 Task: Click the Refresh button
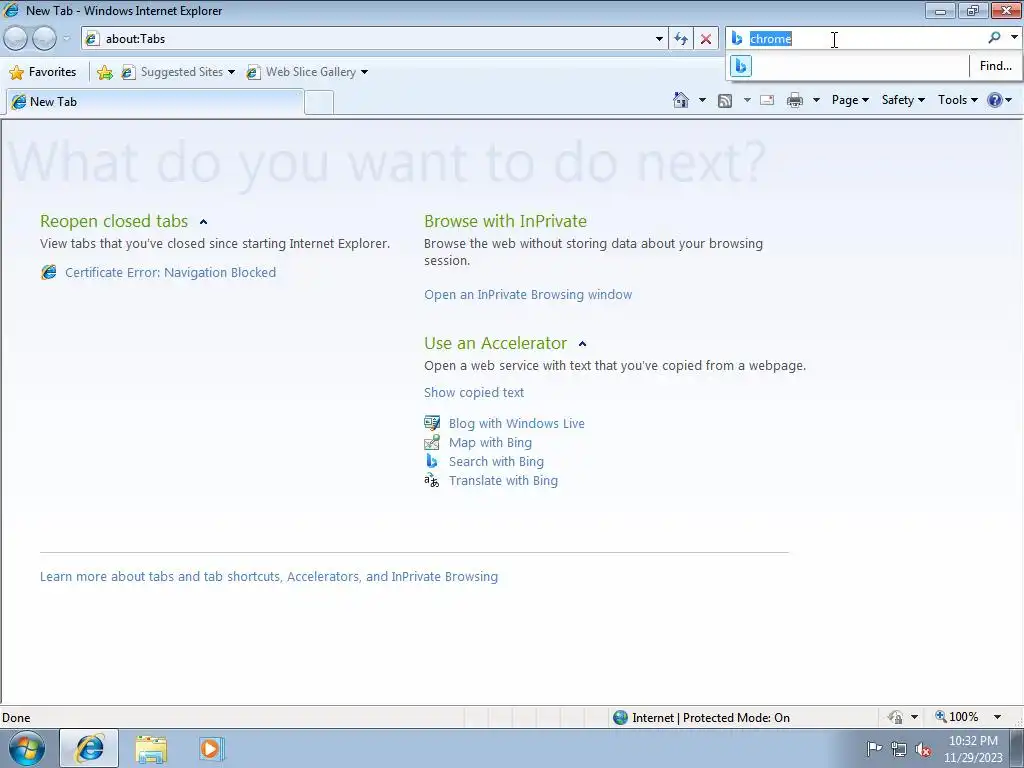click(x=680, y=39)
